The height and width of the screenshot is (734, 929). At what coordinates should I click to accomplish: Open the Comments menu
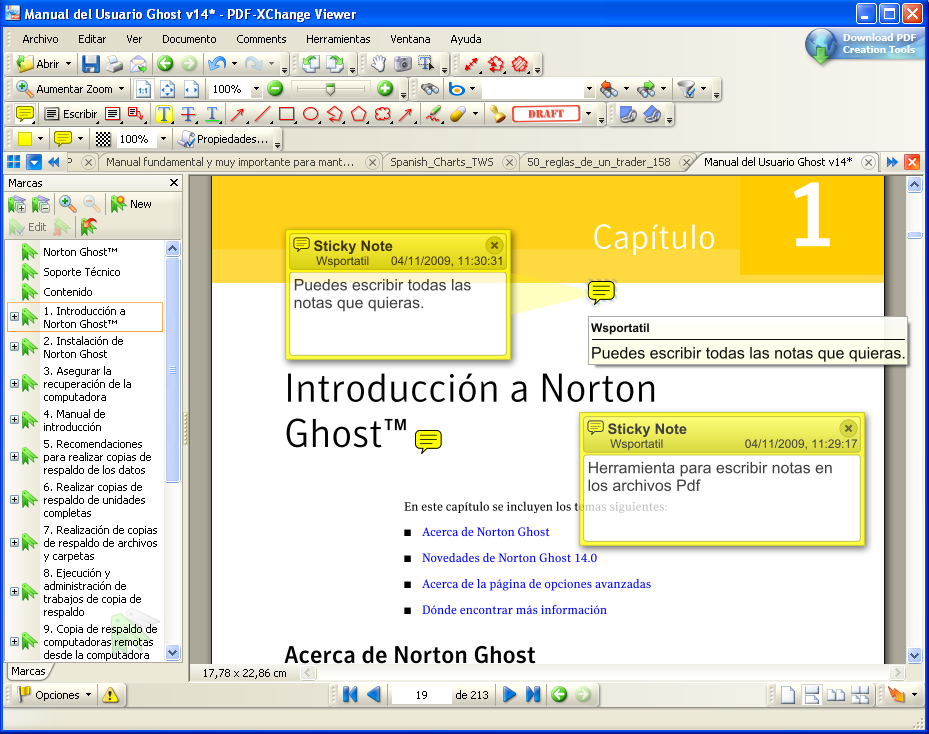(x=261, y=39)
